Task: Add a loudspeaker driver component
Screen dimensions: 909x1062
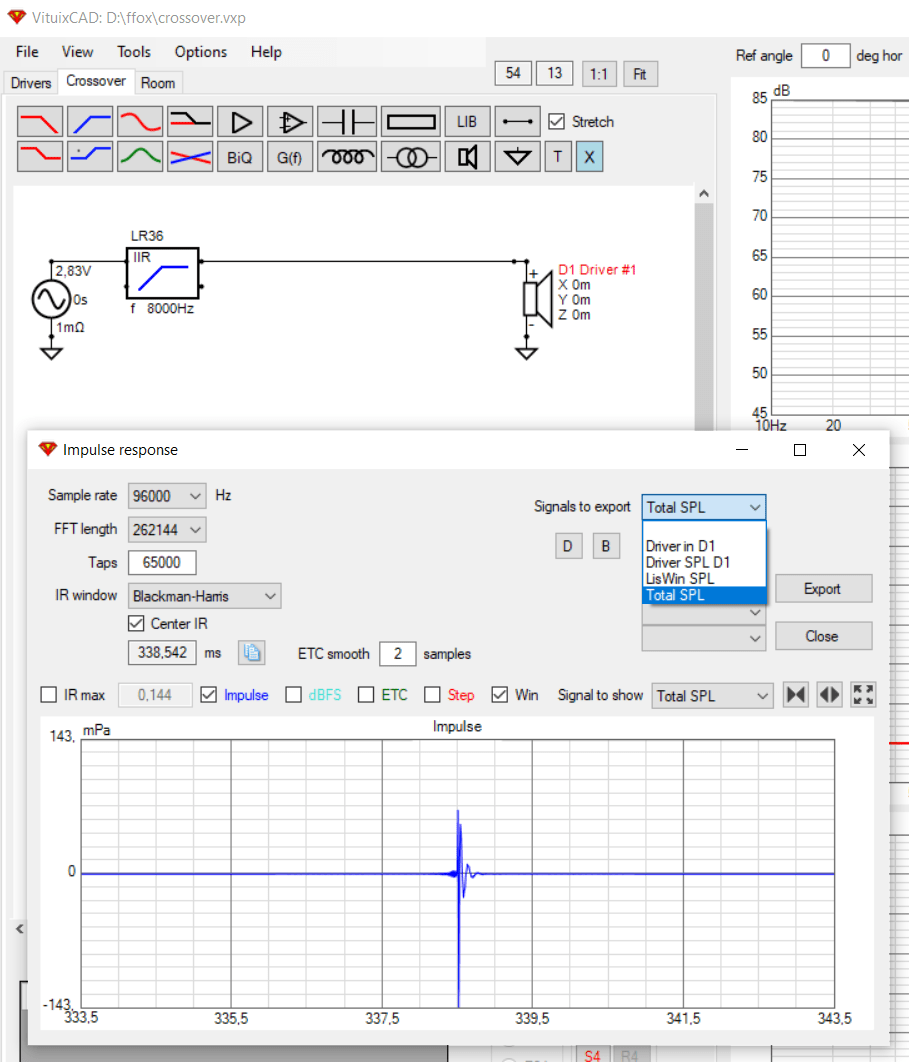Action: (x=467, y=157)
